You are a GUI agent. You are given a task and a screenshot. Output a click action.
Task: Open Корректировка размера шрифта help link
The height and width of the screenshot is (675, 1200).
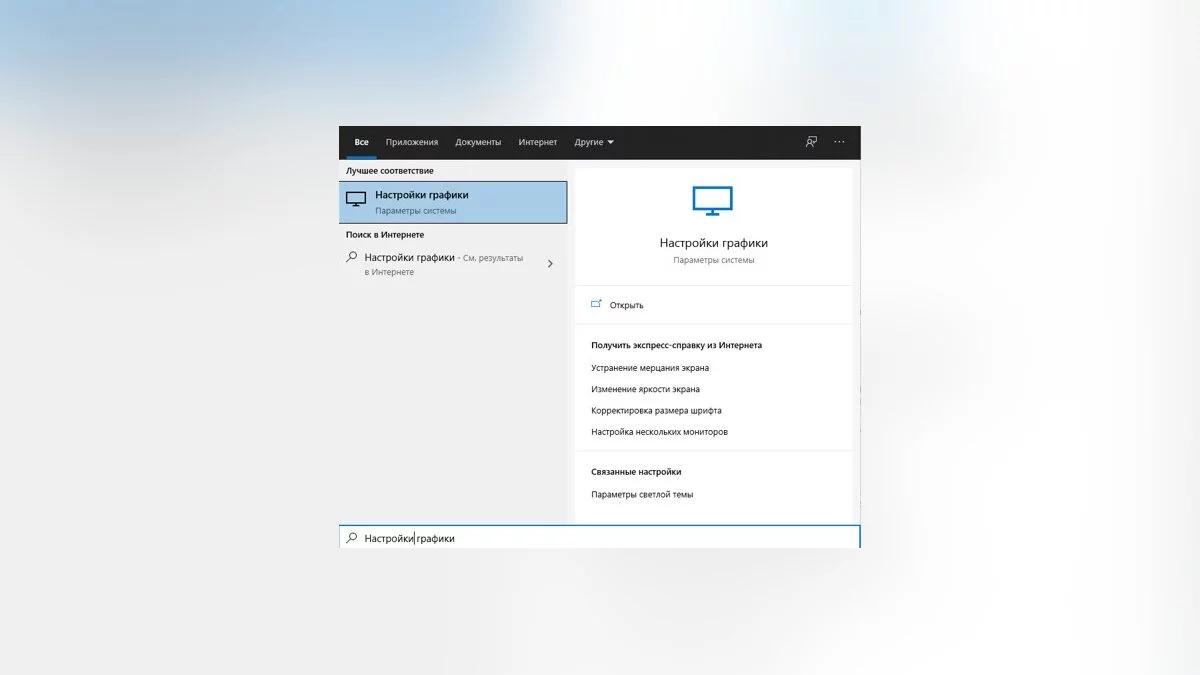coord(656,410)
